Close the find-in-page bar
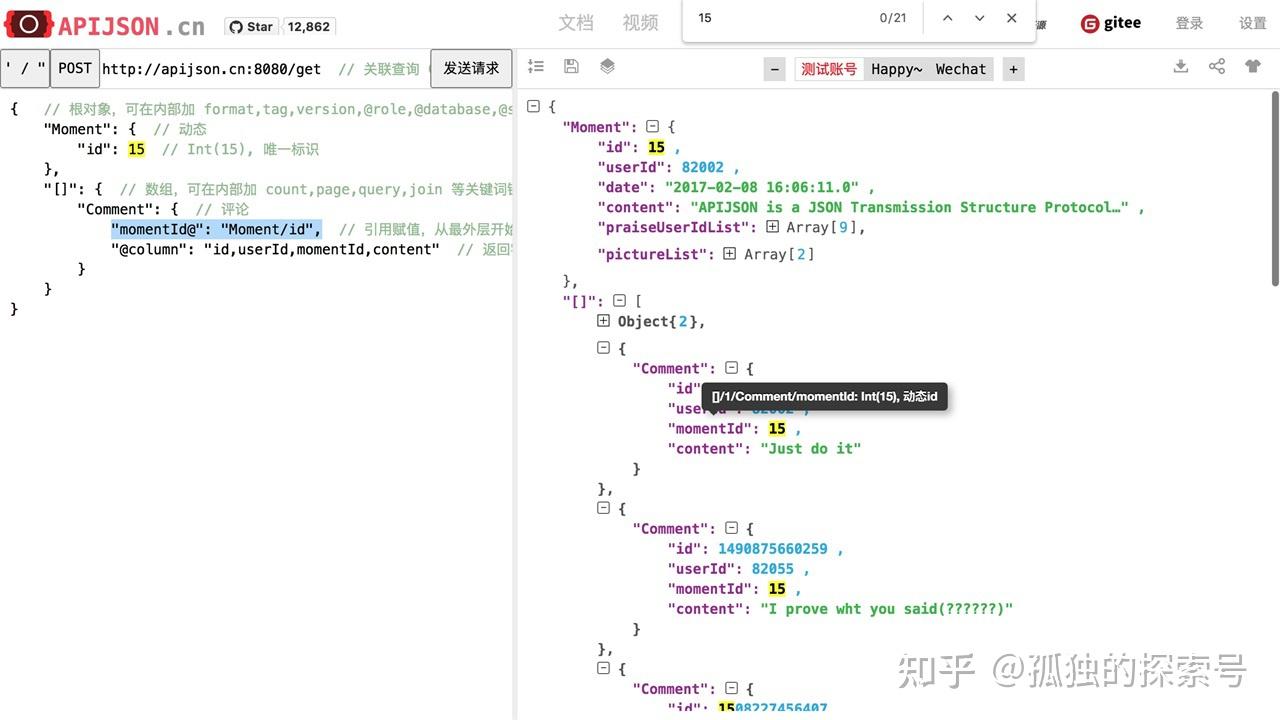Screen dimensions: 1280x720 pos(1012,18)
